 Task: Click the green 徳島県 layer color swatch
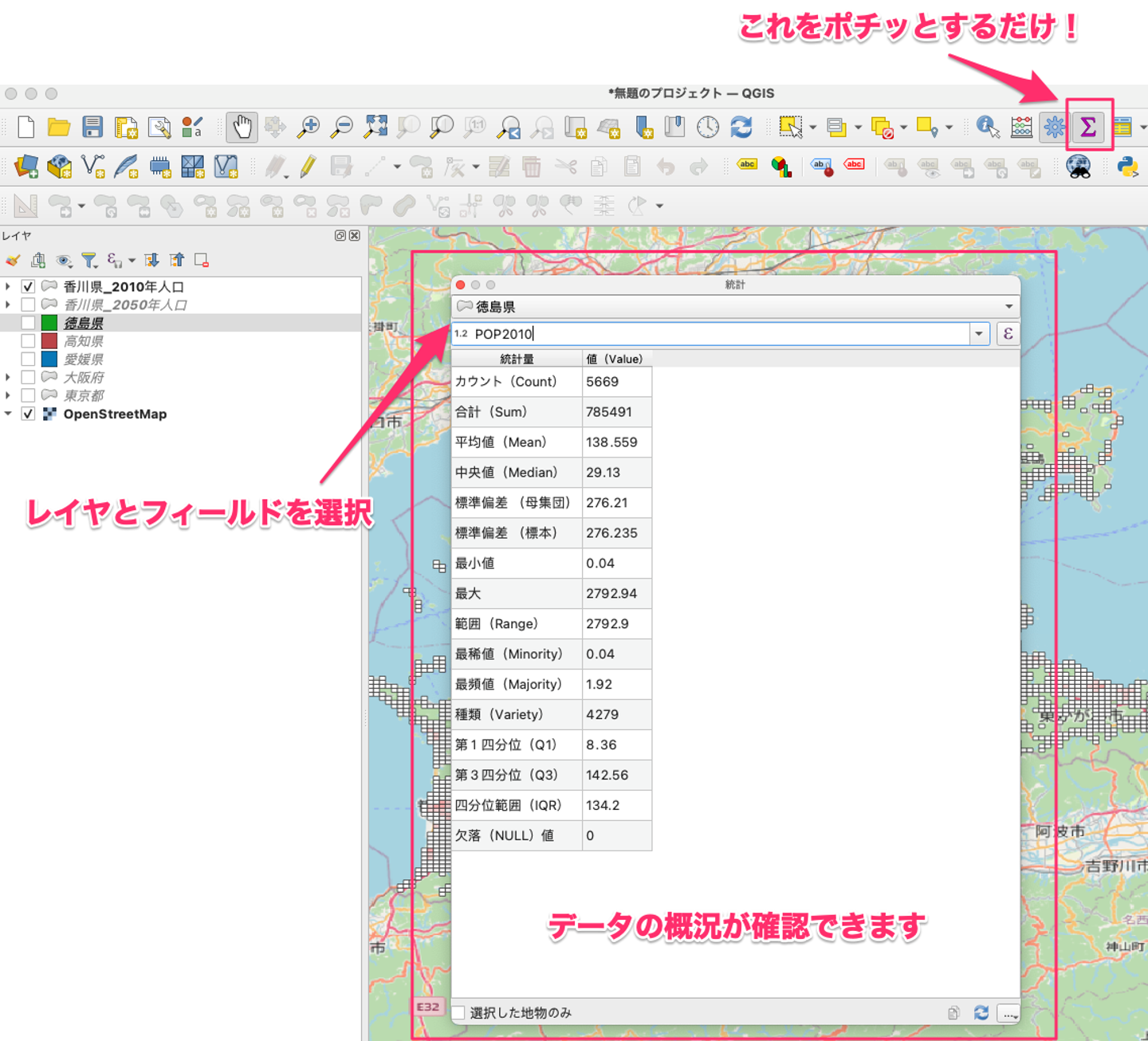pos(49,323)
